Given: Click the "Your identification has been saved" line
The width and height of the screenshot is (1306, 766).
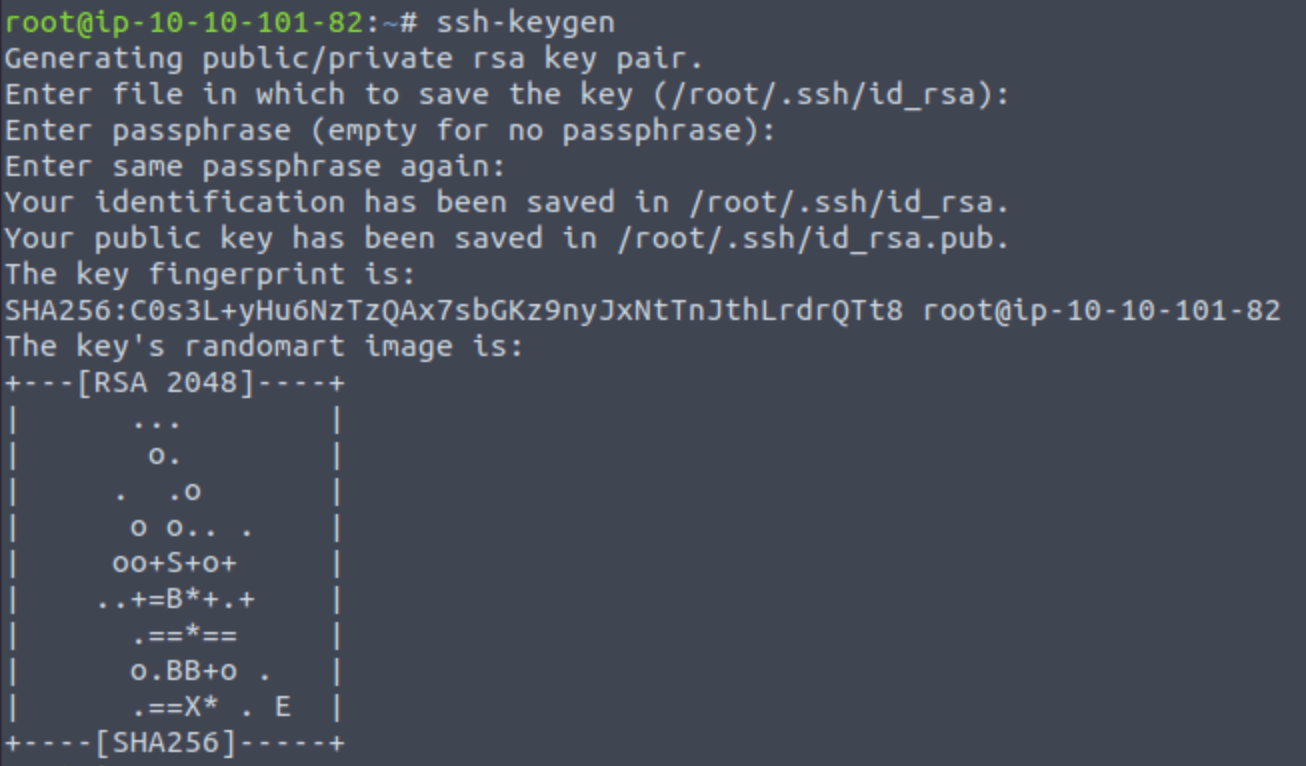Looking at the screenshot, I should pos(507,203).
